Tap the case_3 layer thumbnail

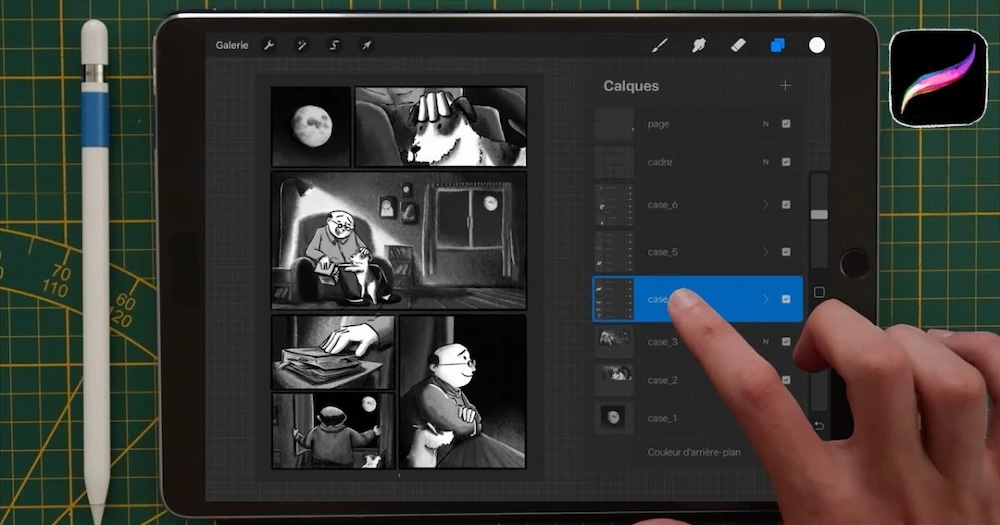(x=614, y=342)
